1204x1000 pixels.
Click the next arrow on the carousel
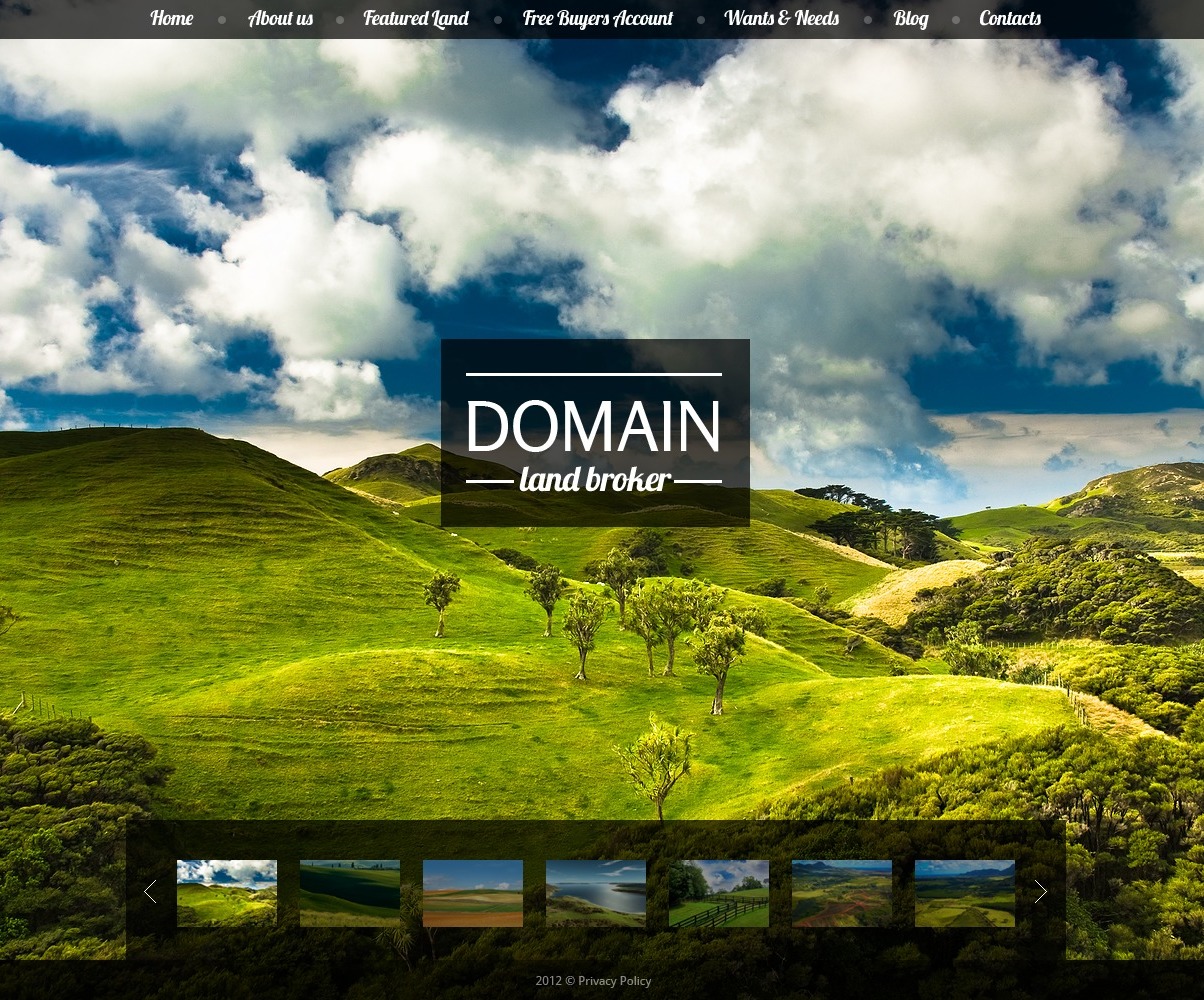1041,891
